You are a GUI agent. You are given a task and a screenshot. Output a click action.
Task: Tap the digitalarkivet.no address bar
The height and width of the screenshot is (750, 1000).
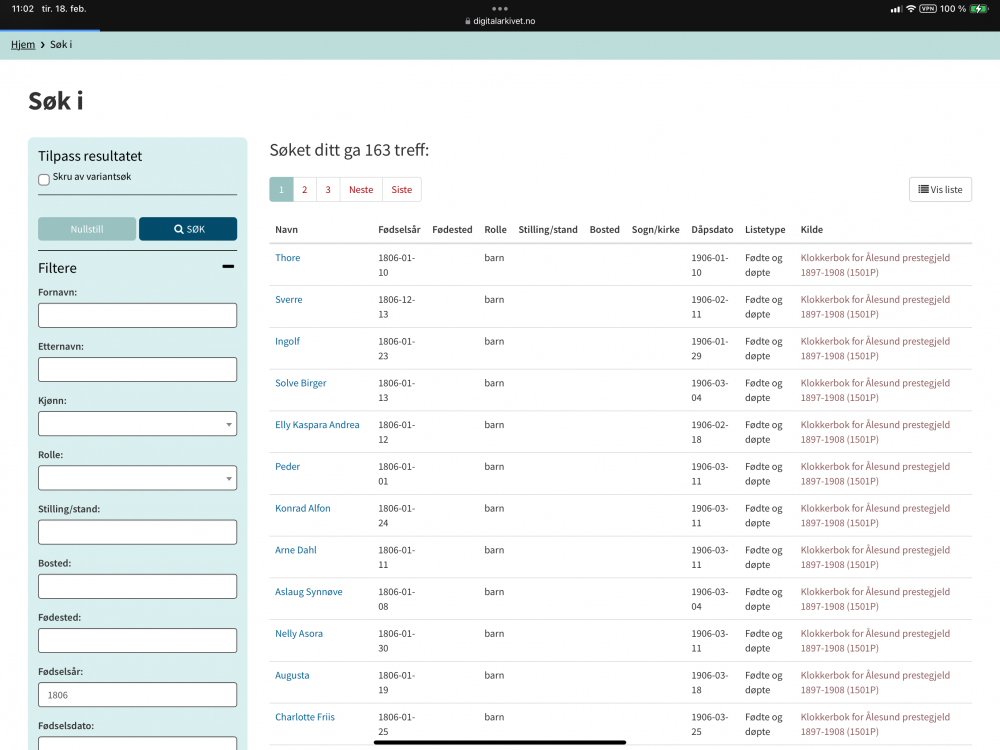click(500, 21)
